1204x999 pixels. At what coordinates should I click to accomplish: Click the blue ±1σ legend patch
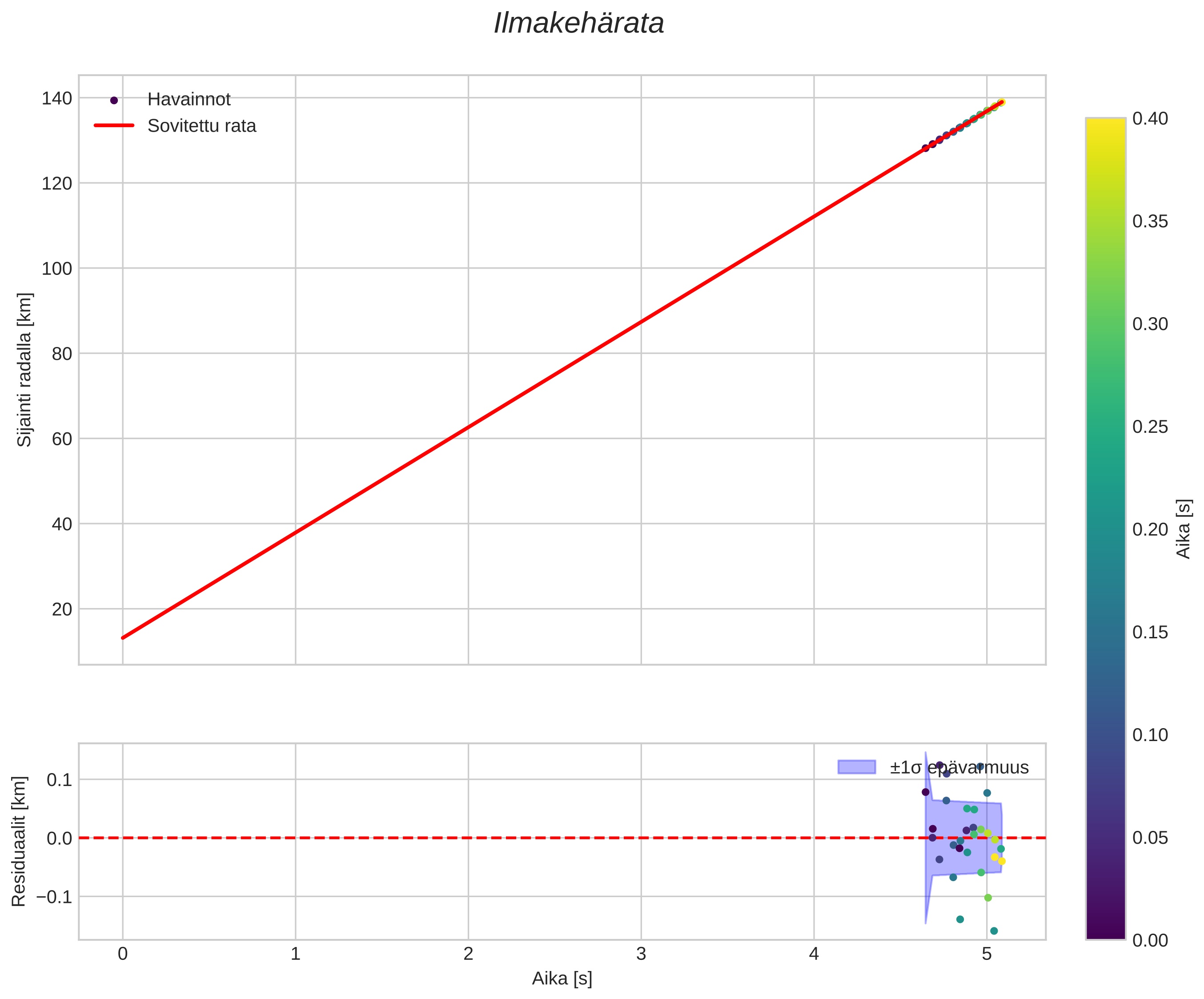click(857, 767)
